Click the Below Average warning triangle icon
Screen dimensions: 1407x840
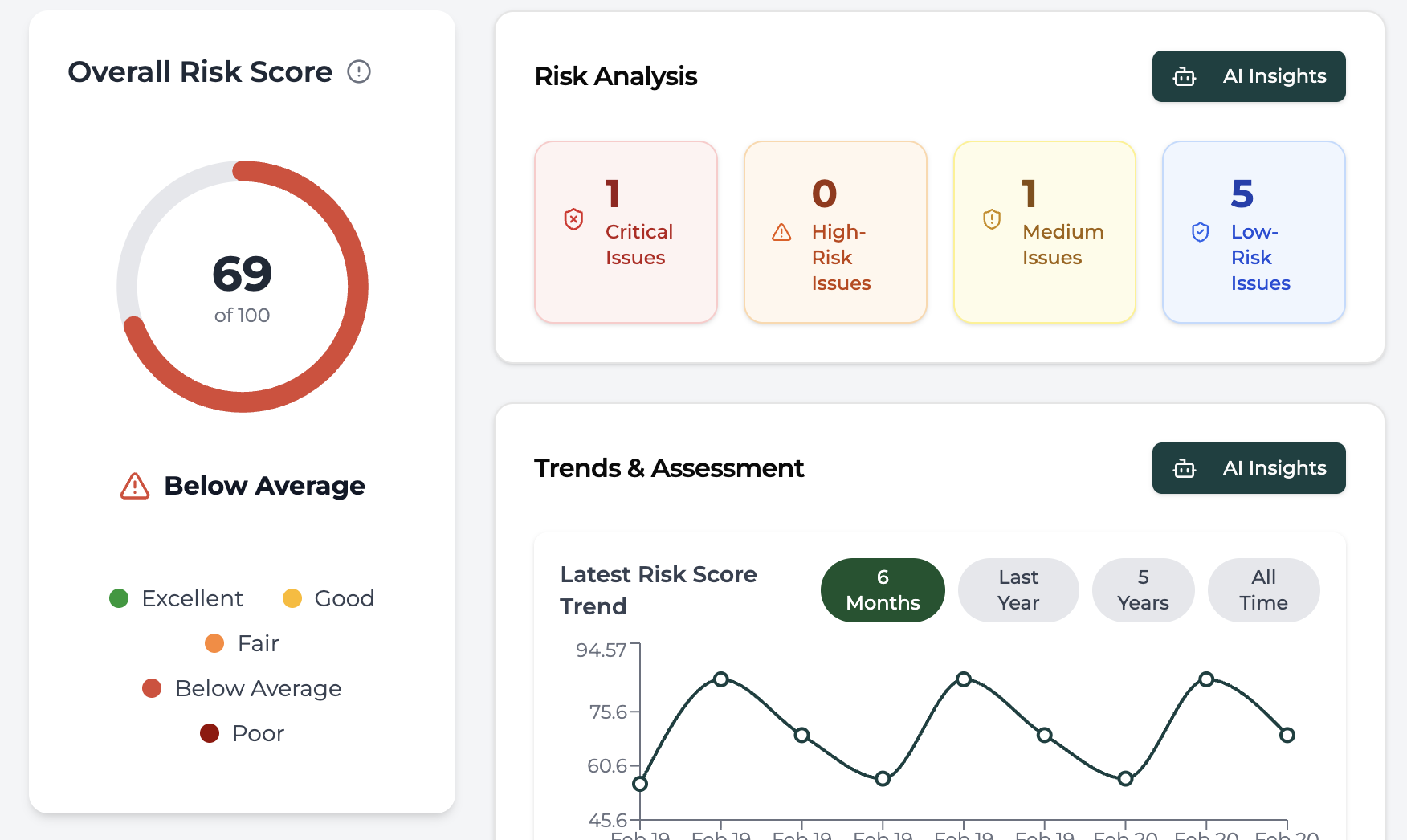(135, 487)
